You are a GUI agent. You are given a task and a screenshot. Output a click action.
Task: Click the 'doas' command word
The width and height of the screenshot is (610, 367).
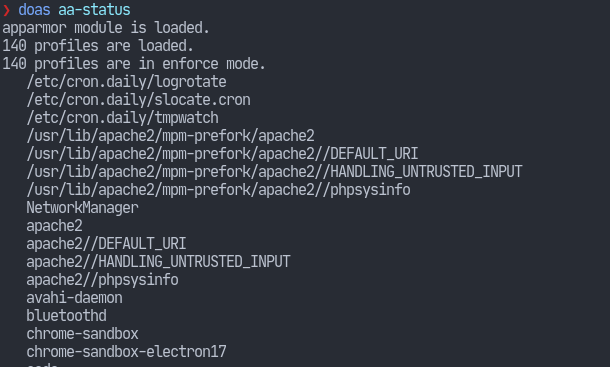tap(34, 10)
